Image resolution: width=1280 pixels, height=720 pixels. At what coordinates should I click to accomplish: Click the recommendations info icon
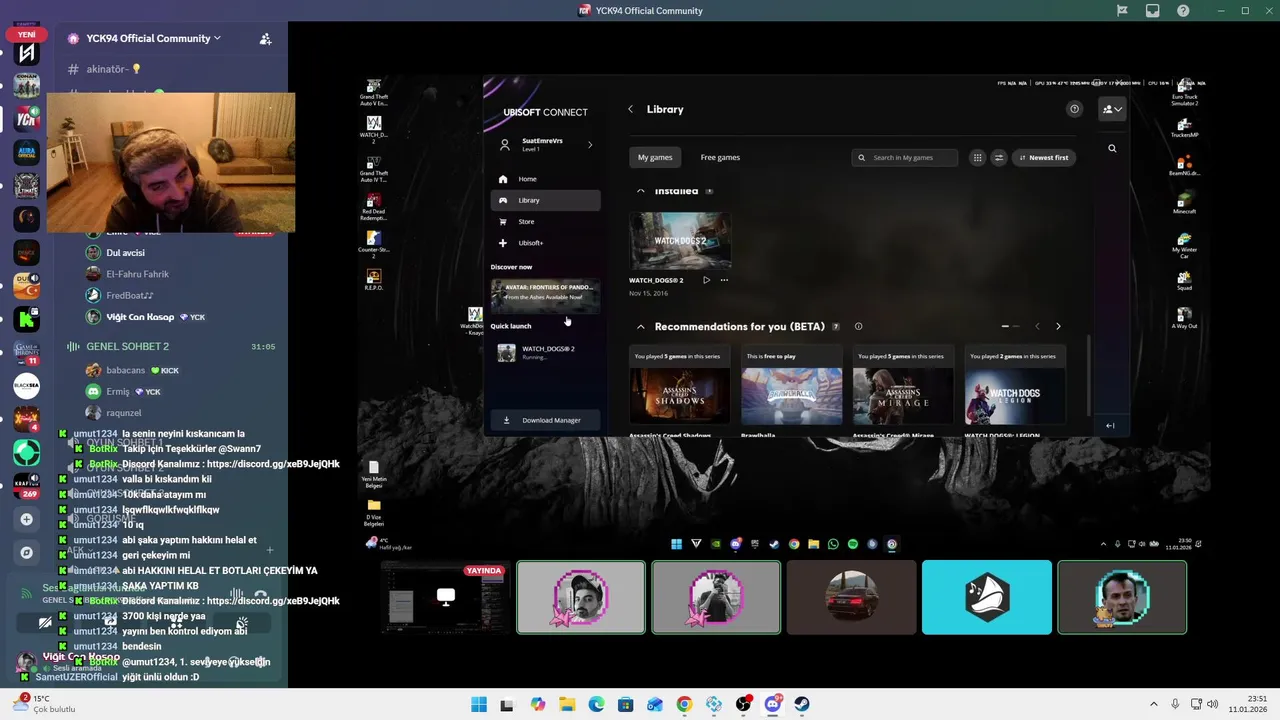click(x=858, y=326)
